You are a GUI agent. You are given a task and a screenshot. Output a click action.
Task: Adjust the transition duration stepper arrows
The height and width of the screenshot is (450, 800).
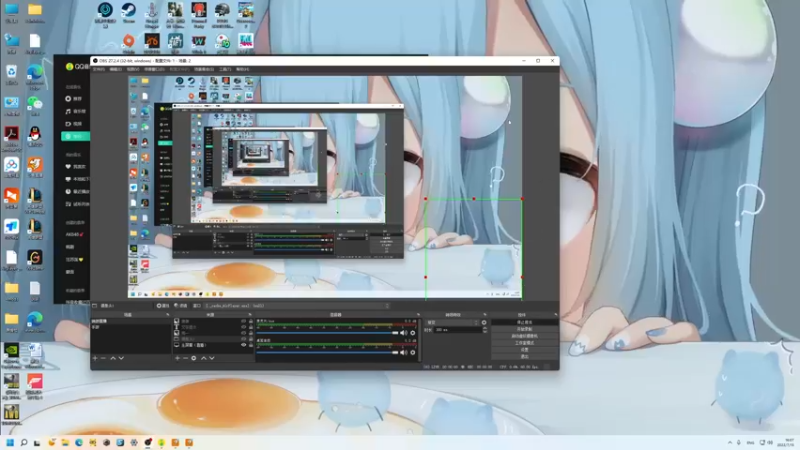coord(484,330)
